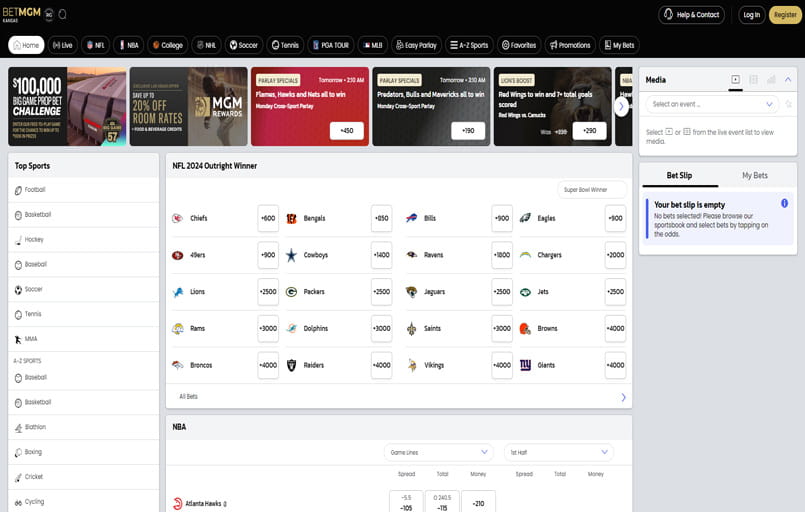Open the PGA TOUR nav tab
This screenshot has width=805, height=512.
331,45
